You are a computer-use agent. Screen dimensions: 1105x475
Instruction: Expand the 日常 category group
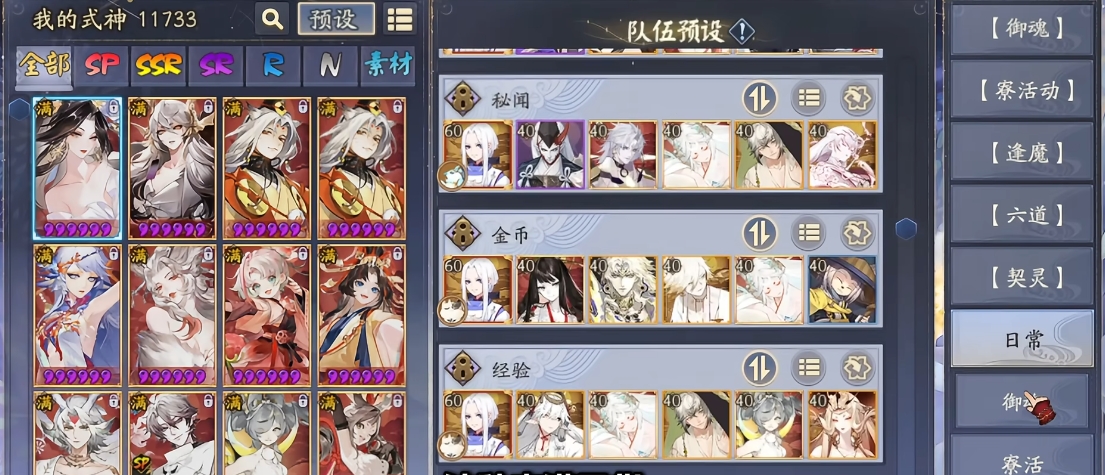tap(1022, 340)
